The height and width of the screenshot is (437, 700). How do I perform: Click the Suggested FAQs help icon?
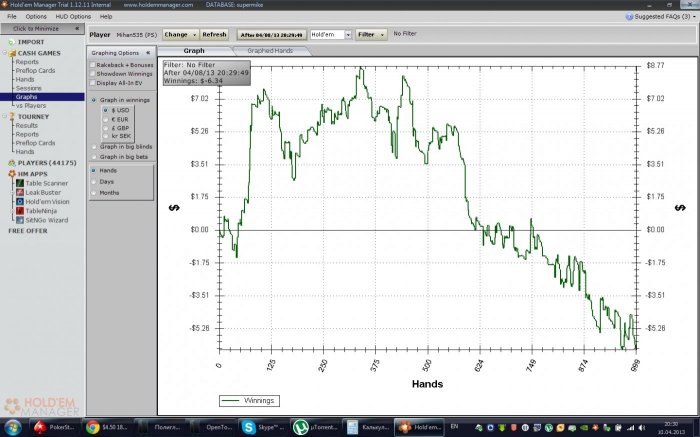(x=628, y=17)
